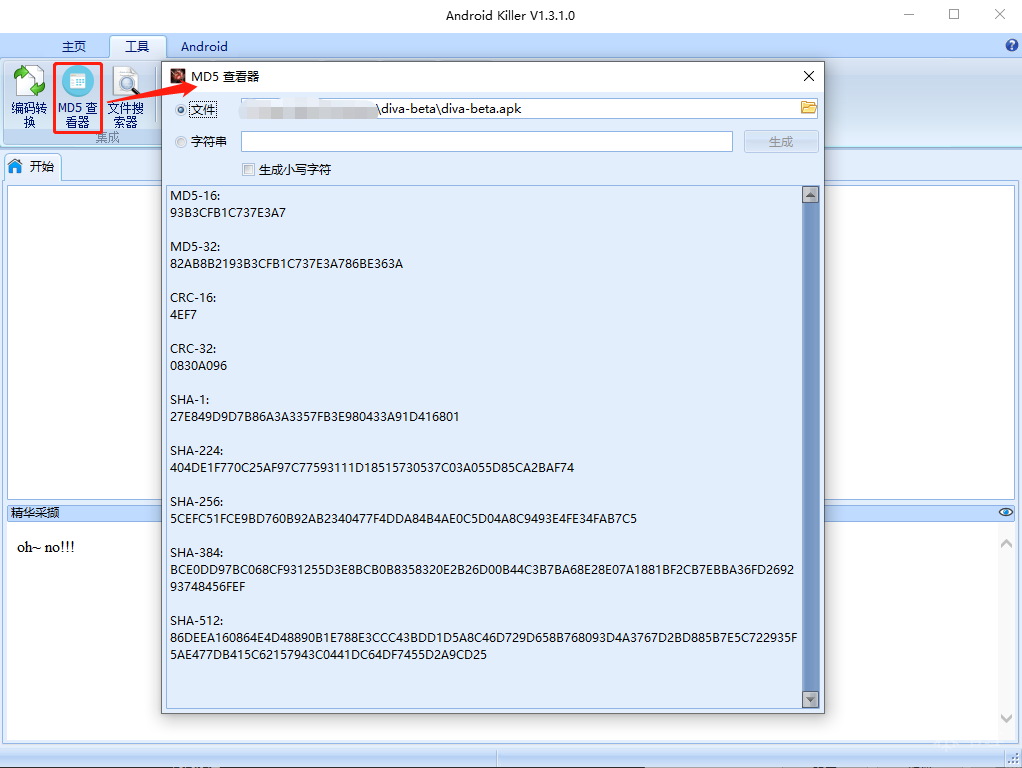This screenshot has width=1022, height=768.
Task: Click the SHA-512 label
Action: pyautogui.click(x=196, y=621)
